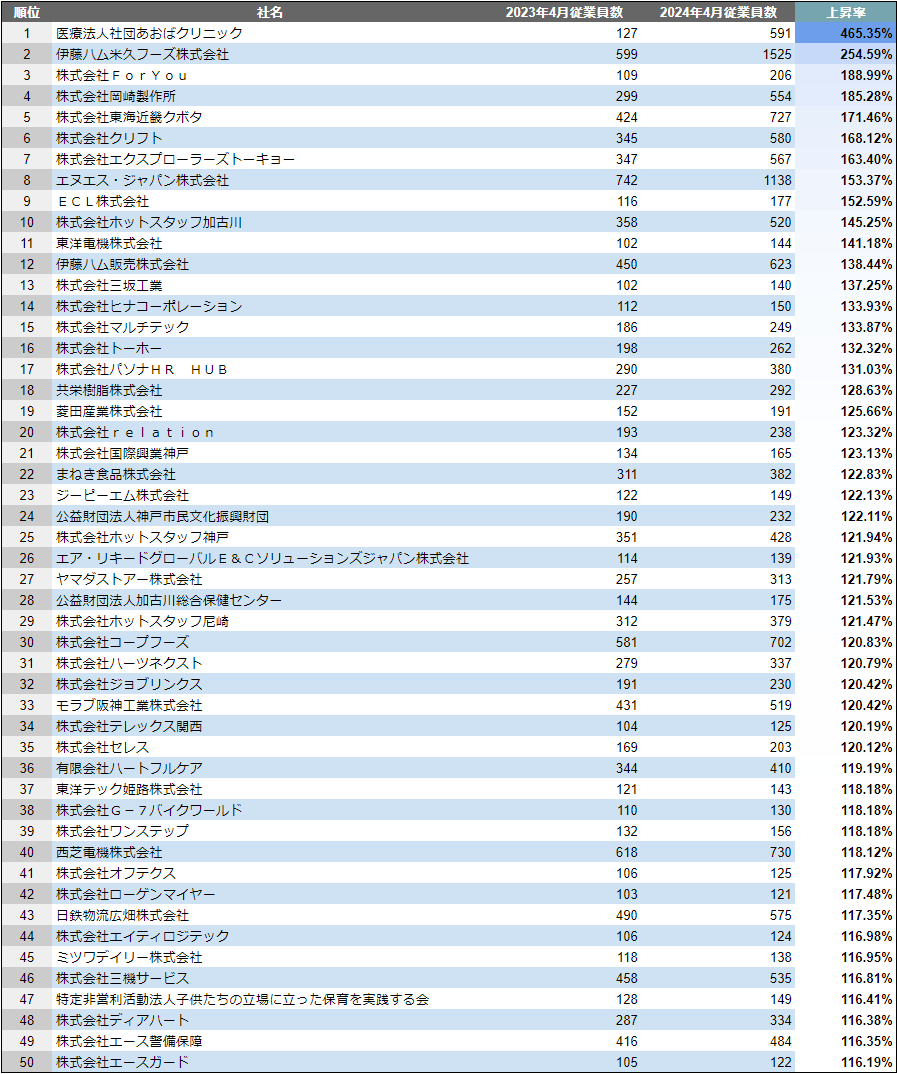Click 株式会社ヒナコーポレーション
Viewport: 897px width, 1074px height.
(x=149, y=306)
